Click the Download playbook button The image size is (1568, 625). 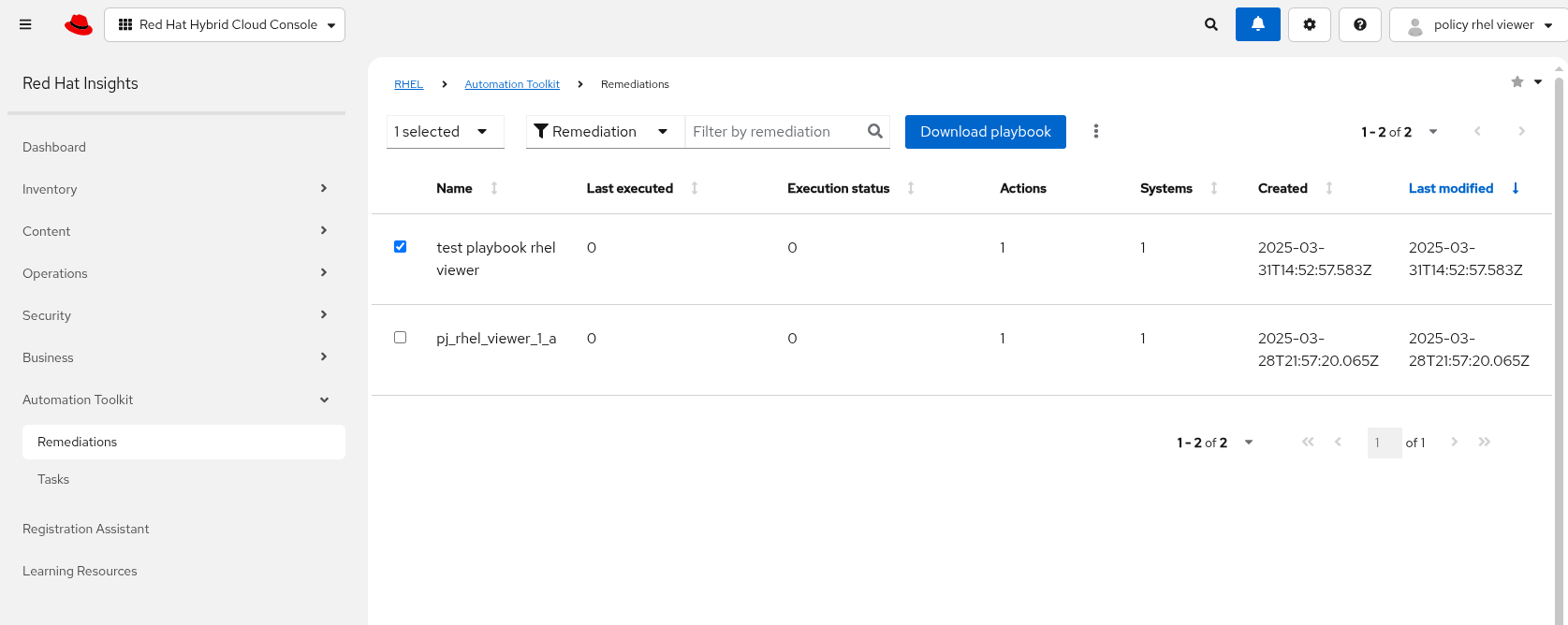click(x=985, y=132)
